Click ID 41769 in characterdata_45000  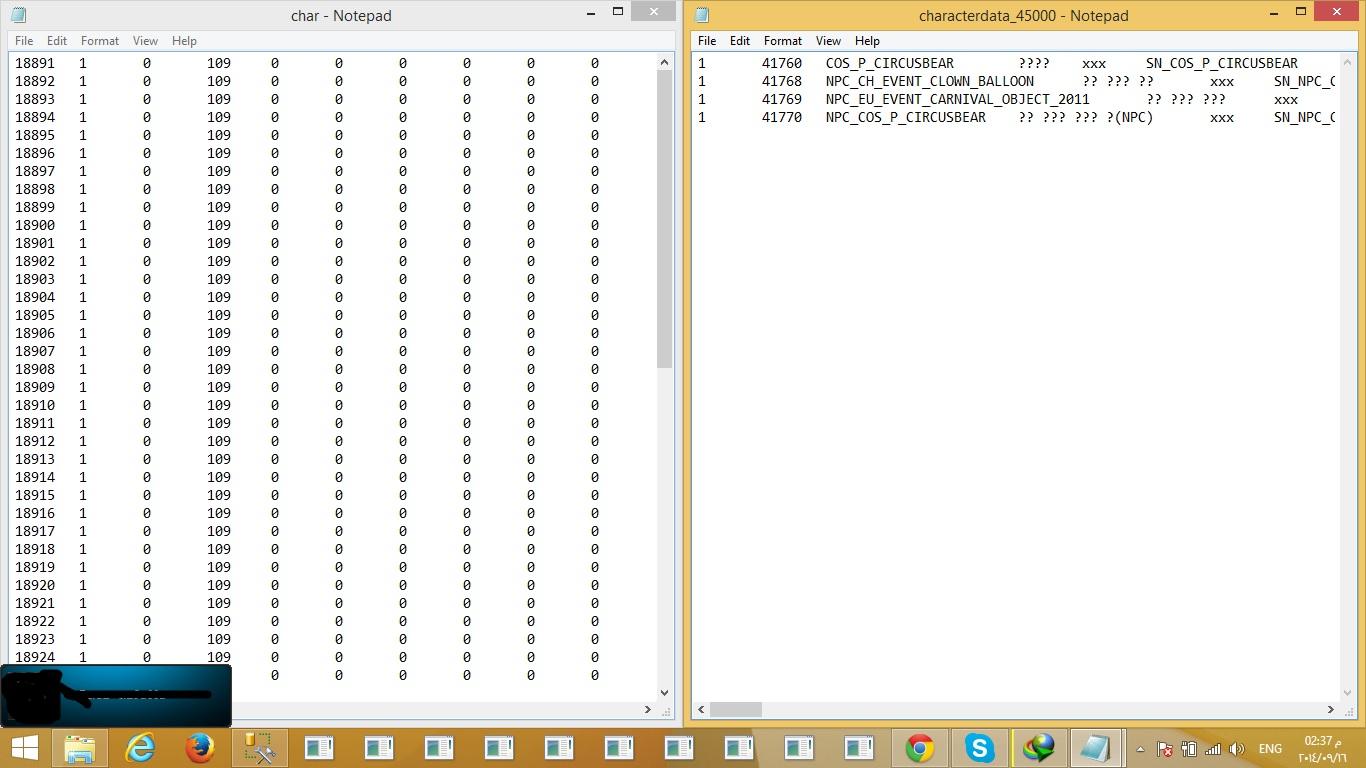782,99
